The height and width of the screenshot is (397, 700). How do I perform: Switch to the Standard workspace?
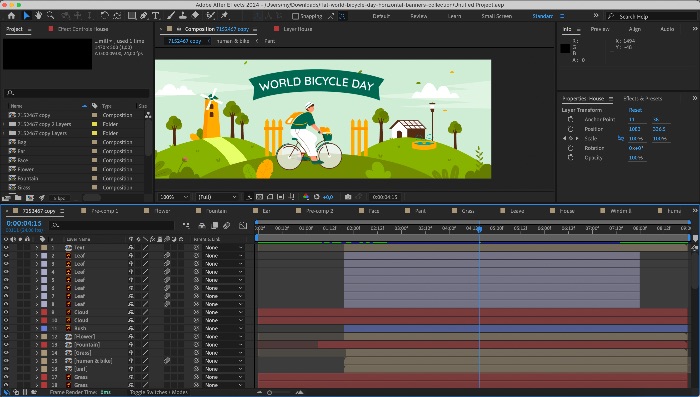542,16
